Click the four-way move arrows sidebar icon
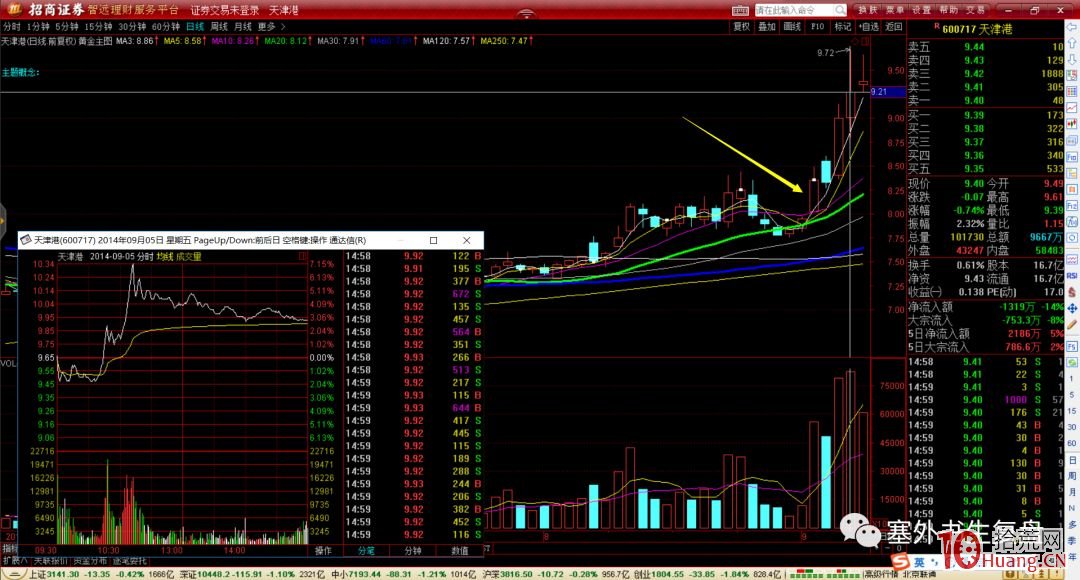The width and height of the screenshot is (1080, 580). coord(1072,308)
